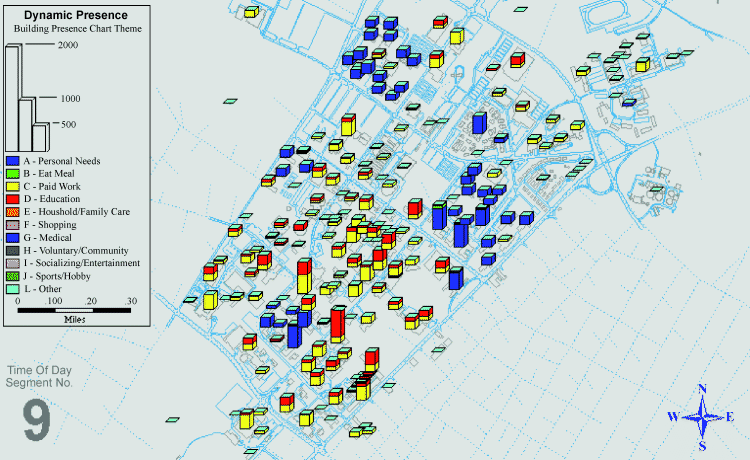Click the compass S letter

[x=702, y=447]
